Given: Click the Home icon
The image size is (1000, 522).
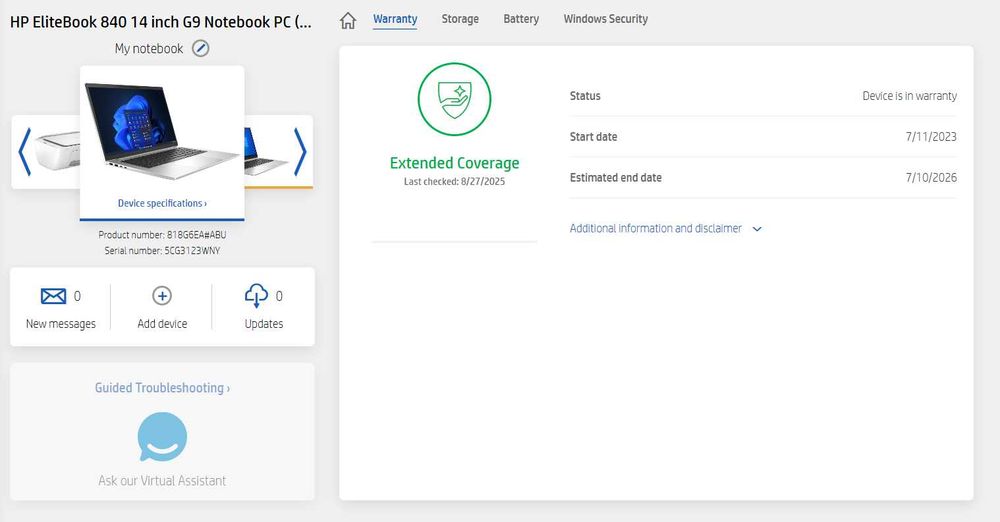Looking at the screenshot, I should click(x=348, y=20).
